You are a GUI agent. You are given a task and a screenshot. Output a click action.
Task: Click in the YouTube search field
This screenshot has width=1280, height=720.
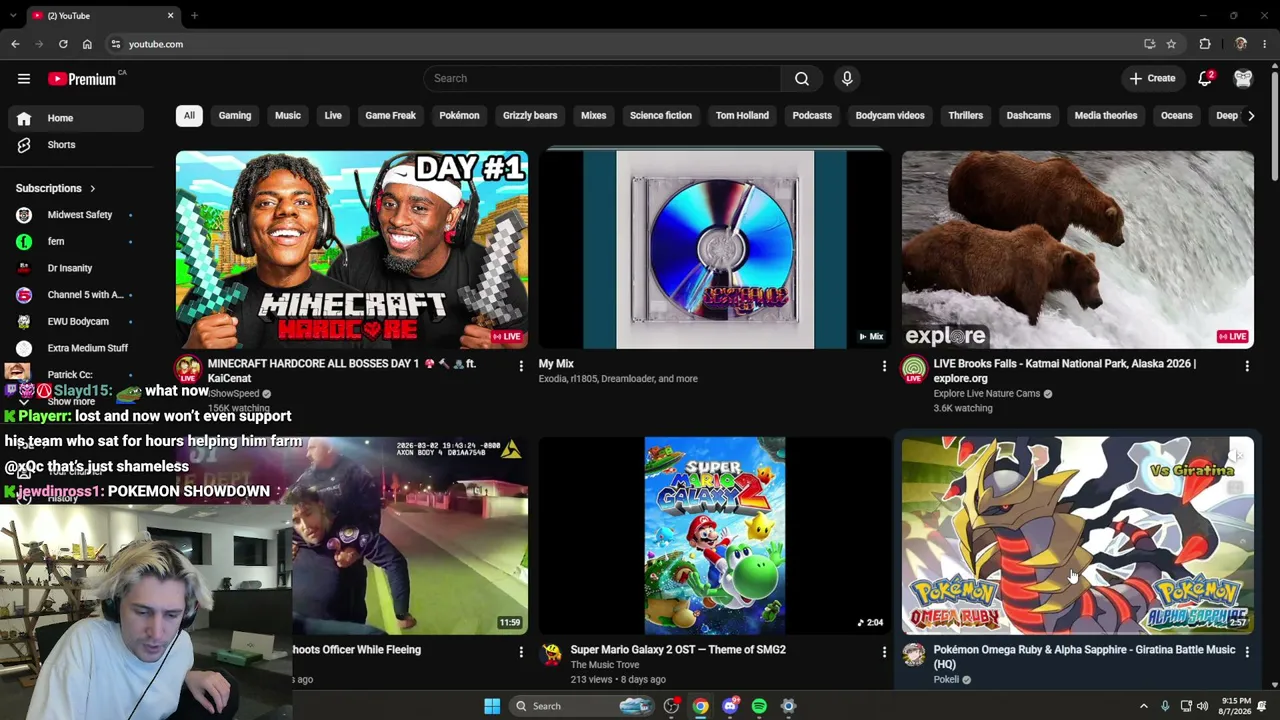602,79
